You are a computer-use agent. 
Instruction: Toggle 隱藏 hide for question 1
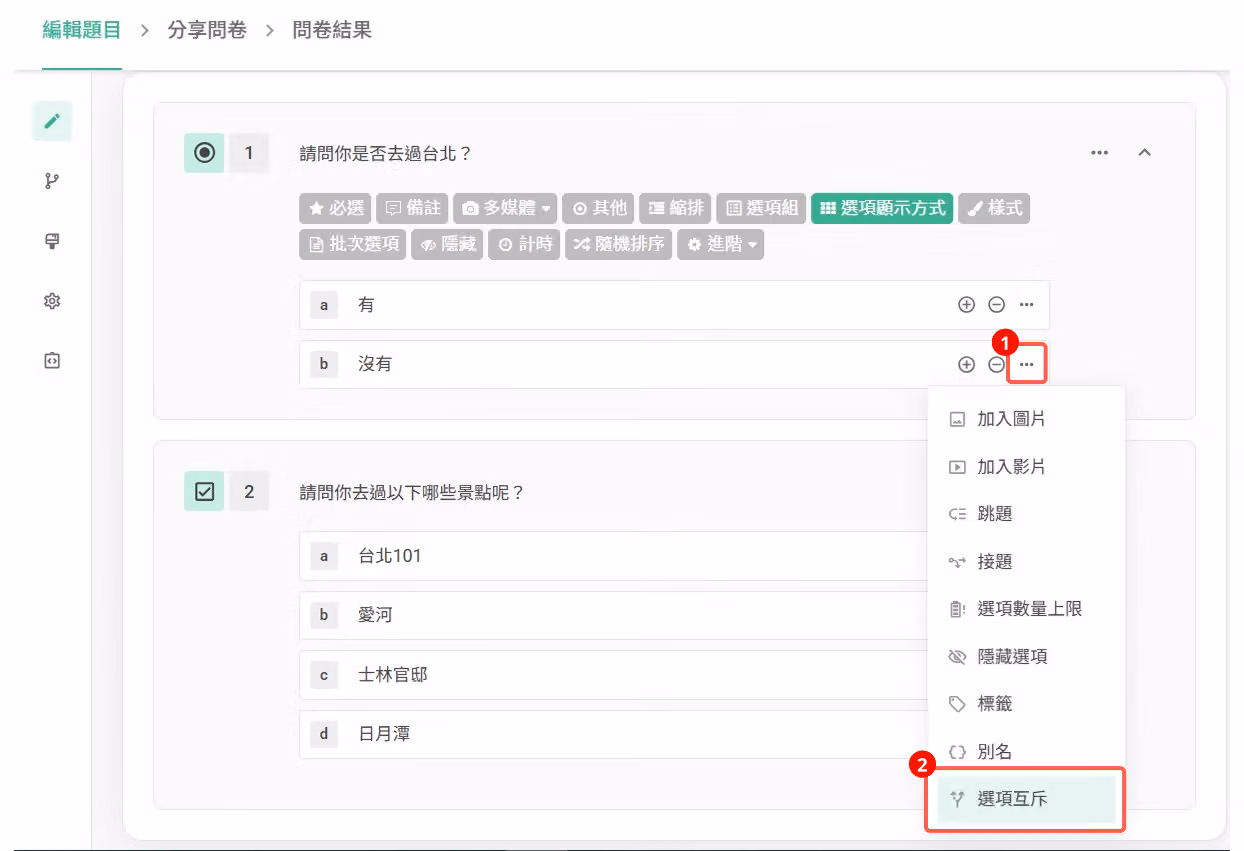coord(448,244)
